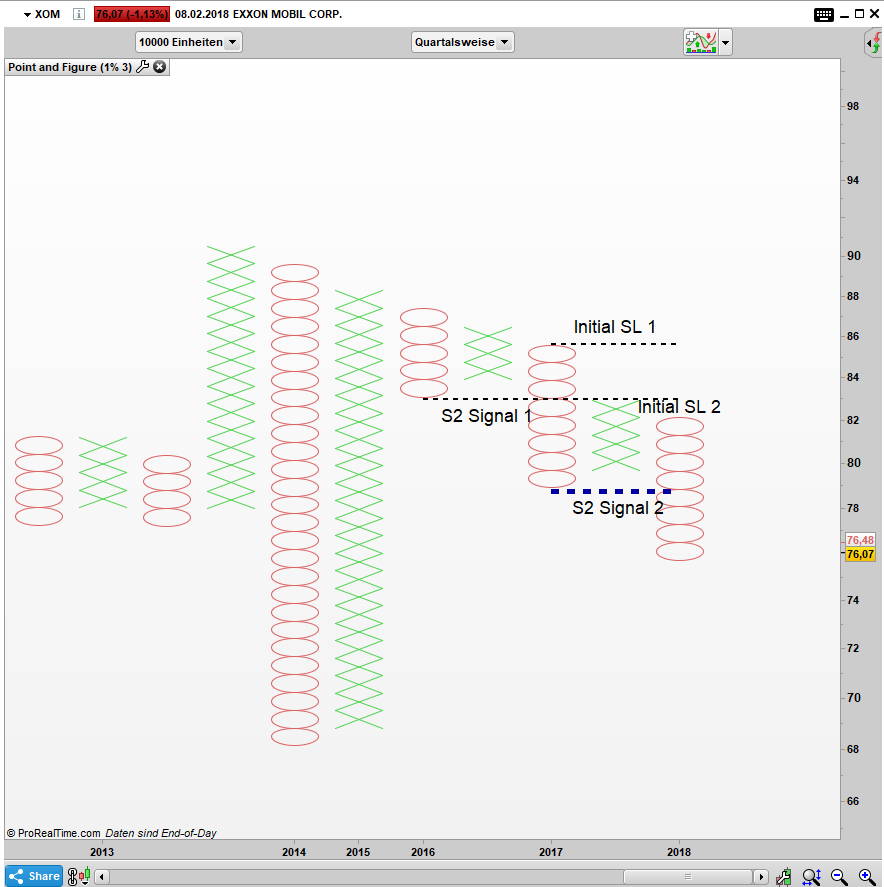Click the chart icon right of scrollbar
Image resolution: width=884 pixels, height=887 pixels.
click(x=786, y=877)
